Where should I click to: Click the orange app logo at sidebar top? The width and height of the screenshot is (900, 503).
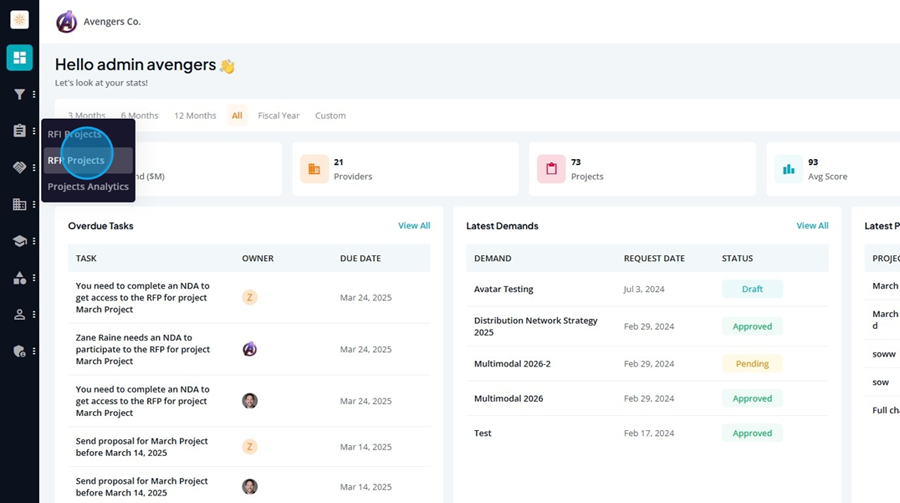20,20
